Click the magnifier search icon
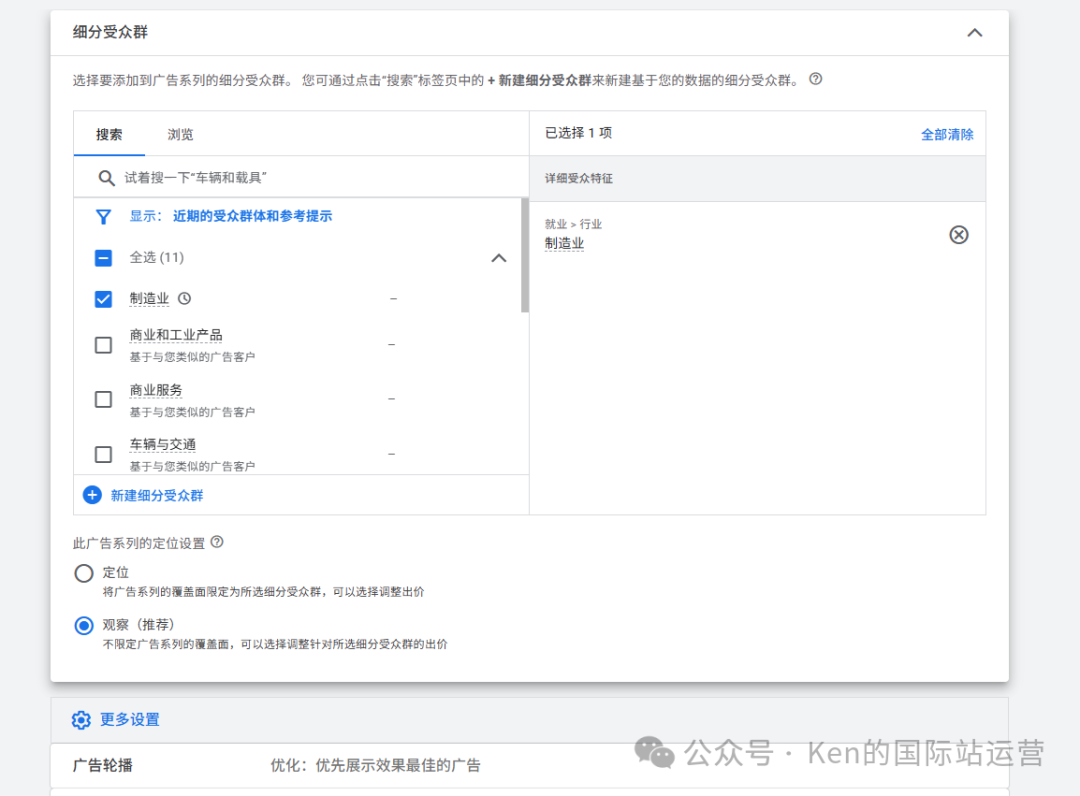1080x796 pixels. click(105, 178)
